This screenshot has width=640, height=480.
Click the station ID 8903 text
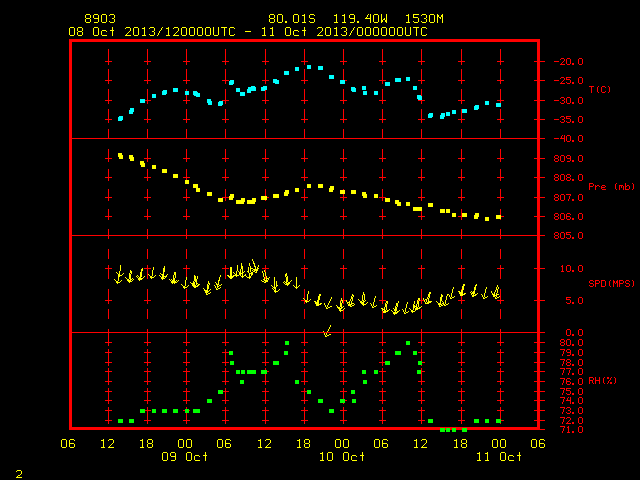pos(100,19)
